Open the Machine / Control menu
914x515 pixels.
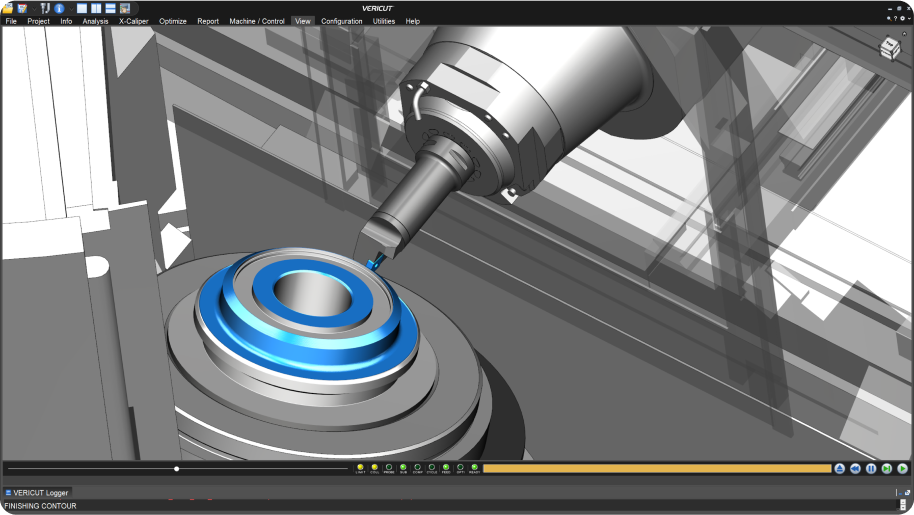pyautogui.click(x=256, y=21)
